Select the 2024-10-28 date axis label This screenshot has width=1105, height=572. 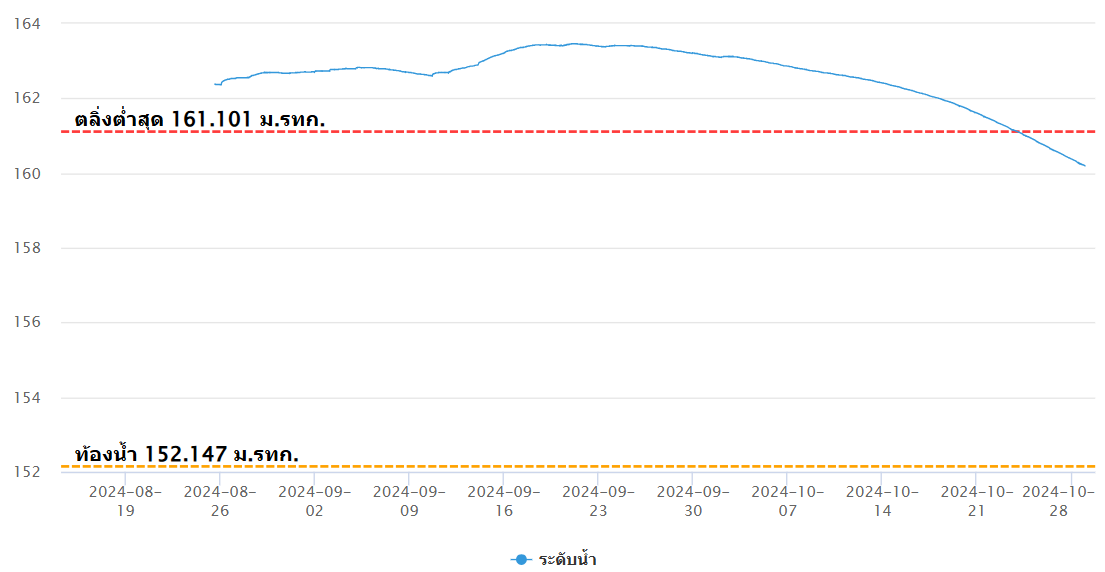click(x=1058, y=502)
